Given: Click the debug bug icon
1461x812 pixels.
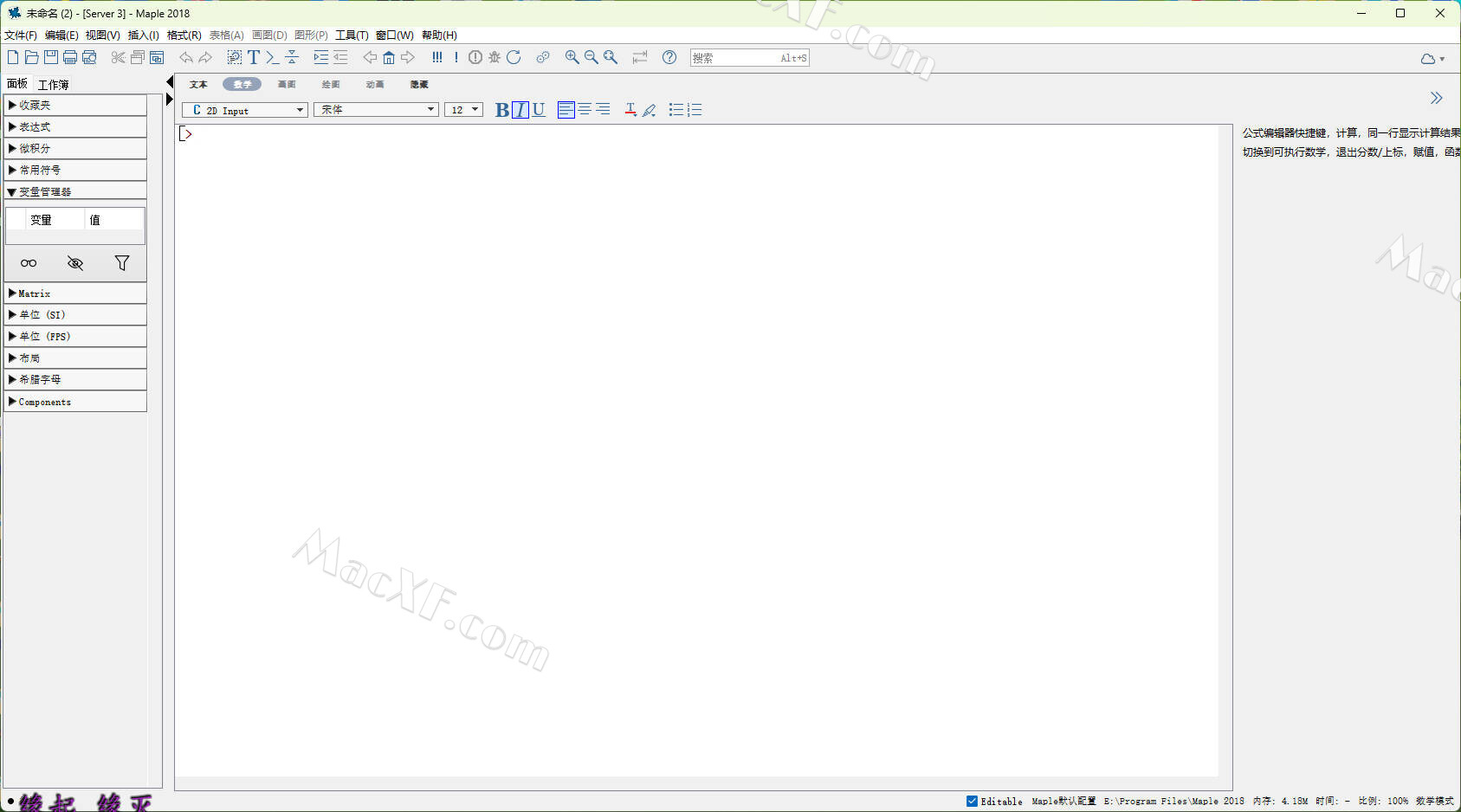Looking at the screenshot, I should tap(495, 57).
